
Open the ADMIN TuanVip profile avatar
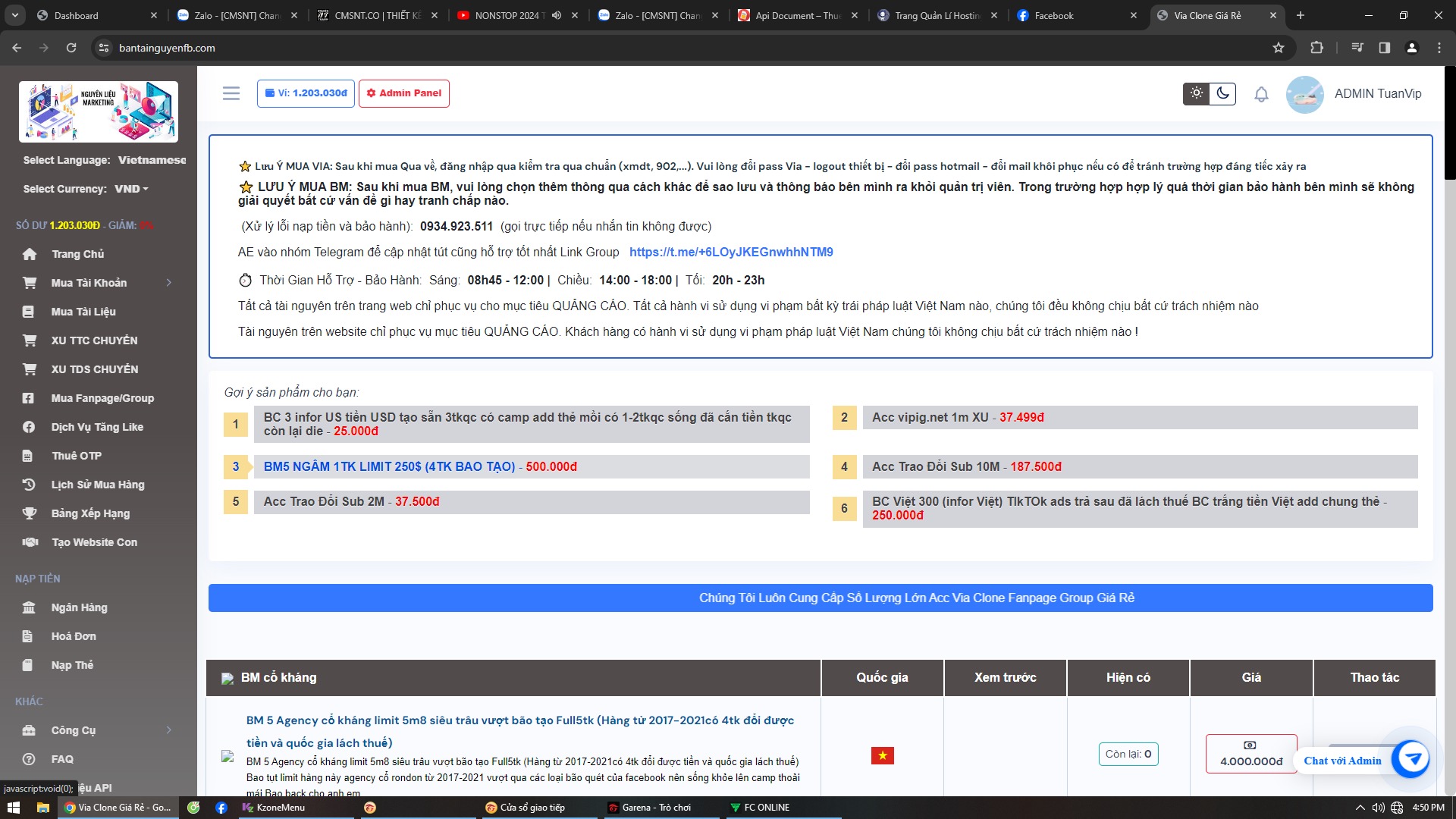(1305, 94)
